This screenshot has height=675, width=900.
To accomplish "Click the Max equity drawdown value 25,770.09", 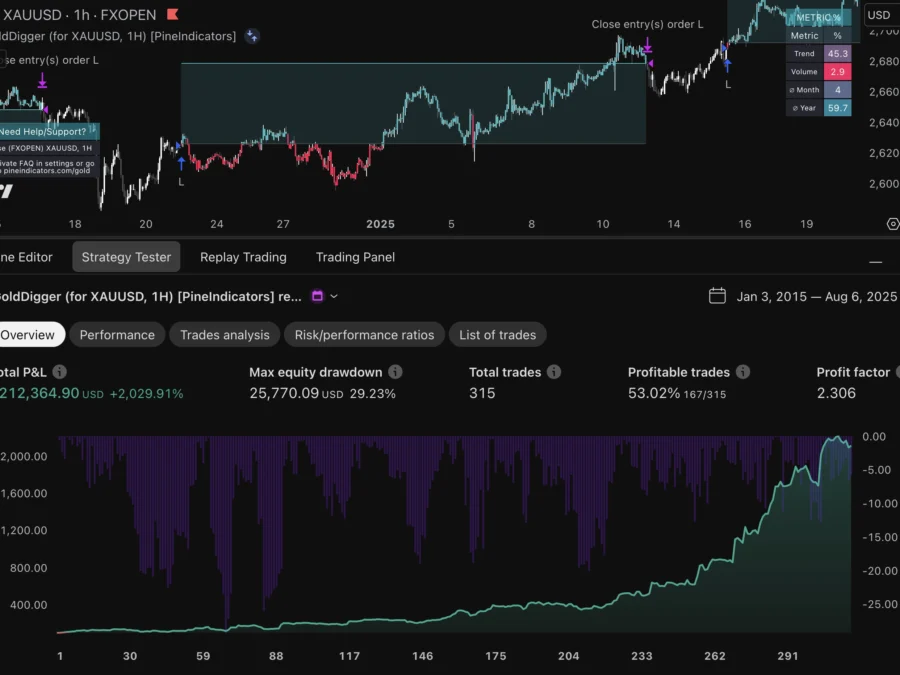I will [284, 393].
